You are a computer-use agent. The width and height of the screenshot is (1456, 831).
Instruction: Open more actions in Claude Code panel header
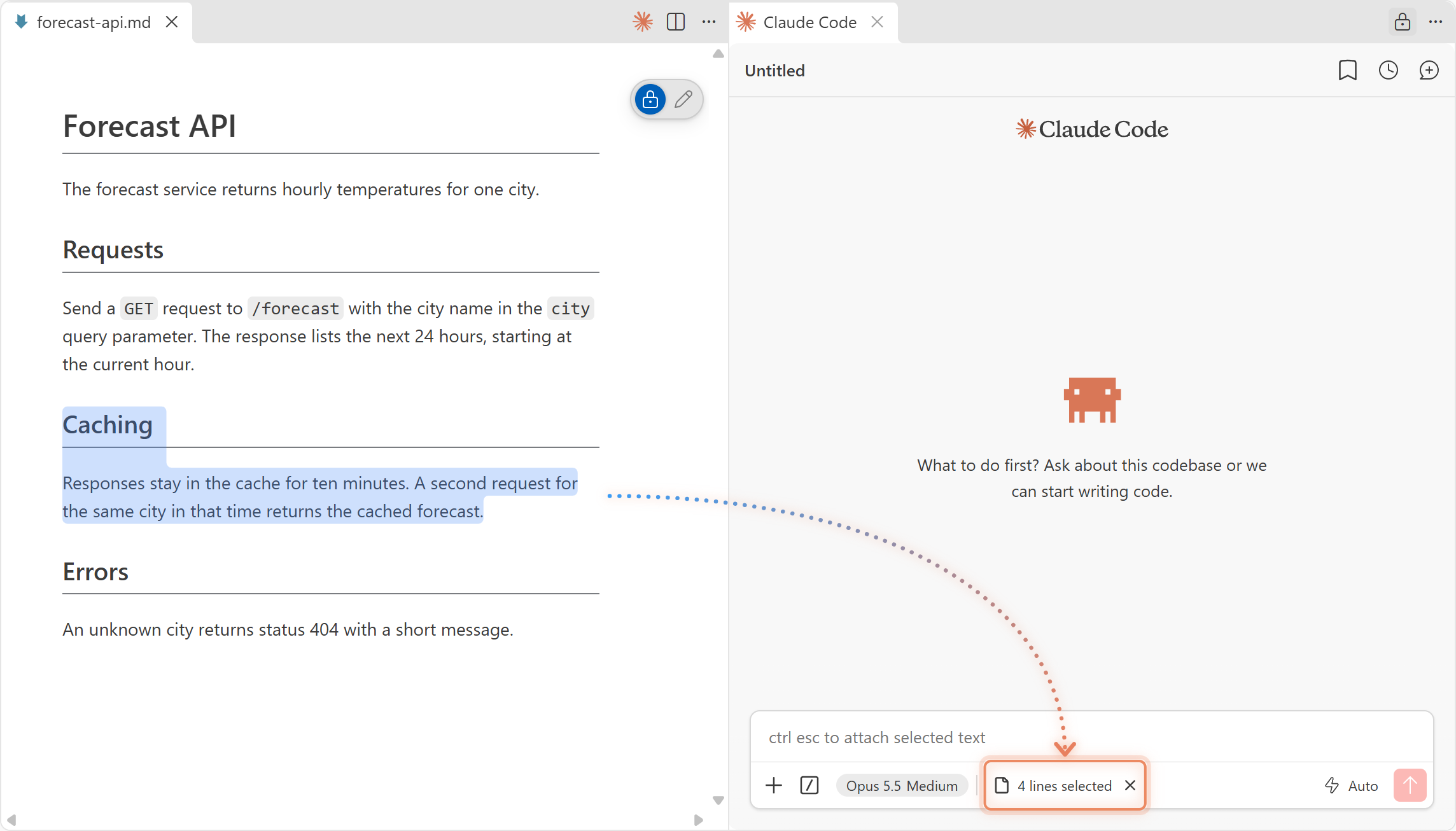pyautogui.click(x=1436, y=22)
